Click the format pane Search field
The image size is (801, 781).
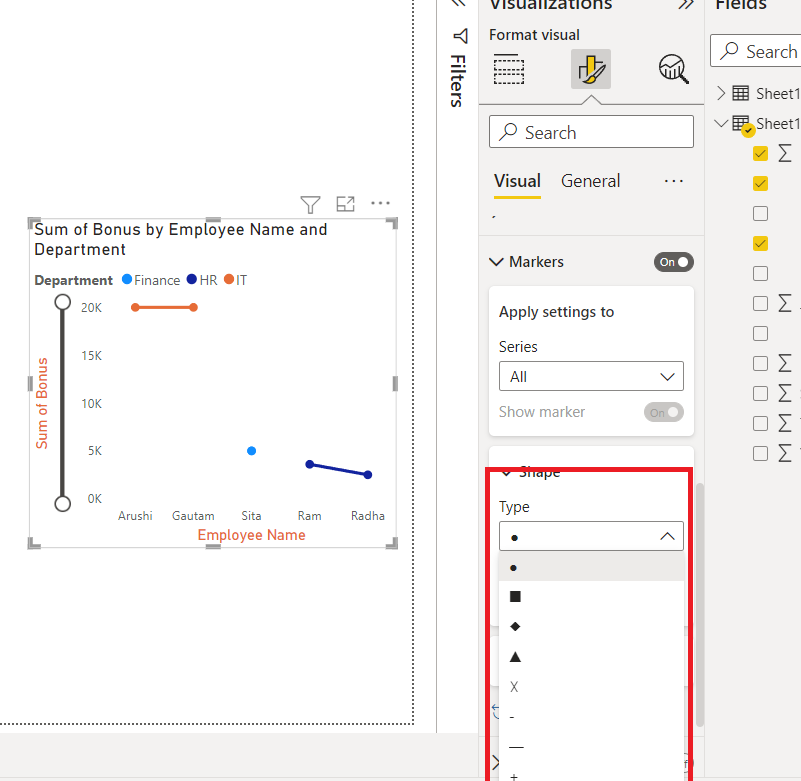591,132
